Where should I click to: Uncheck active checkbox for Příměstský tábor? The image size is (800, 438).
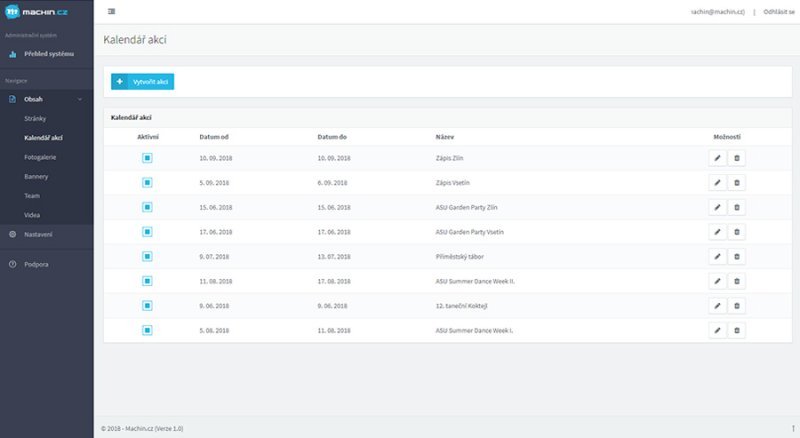(x=147, y=257)
